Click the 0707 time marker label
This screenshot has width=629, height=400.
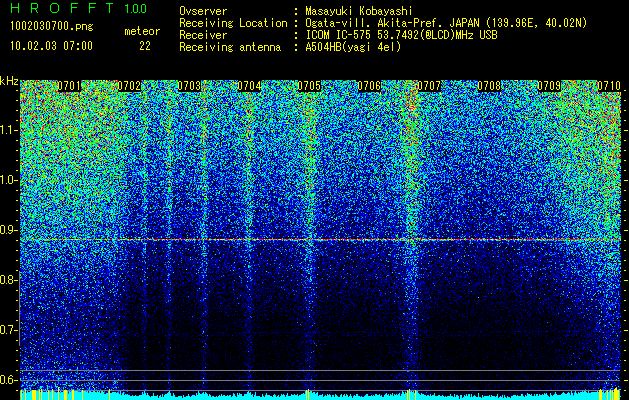(x=429, y=86)
